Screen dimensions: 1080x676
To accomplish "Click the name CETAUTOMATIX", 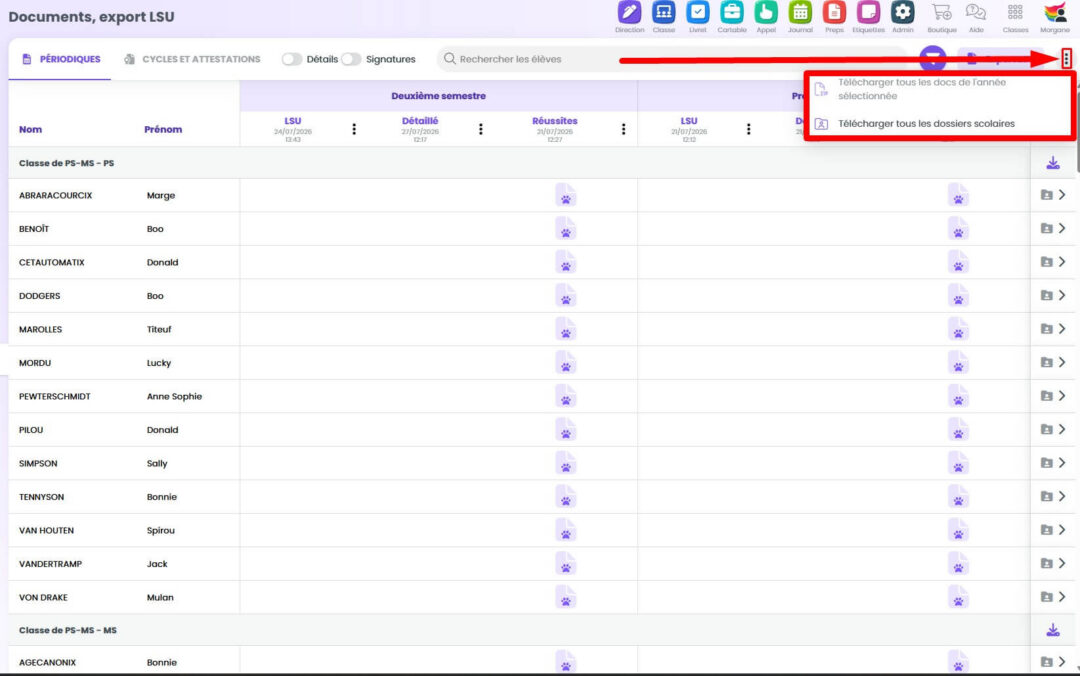I will tap(52, 263).
